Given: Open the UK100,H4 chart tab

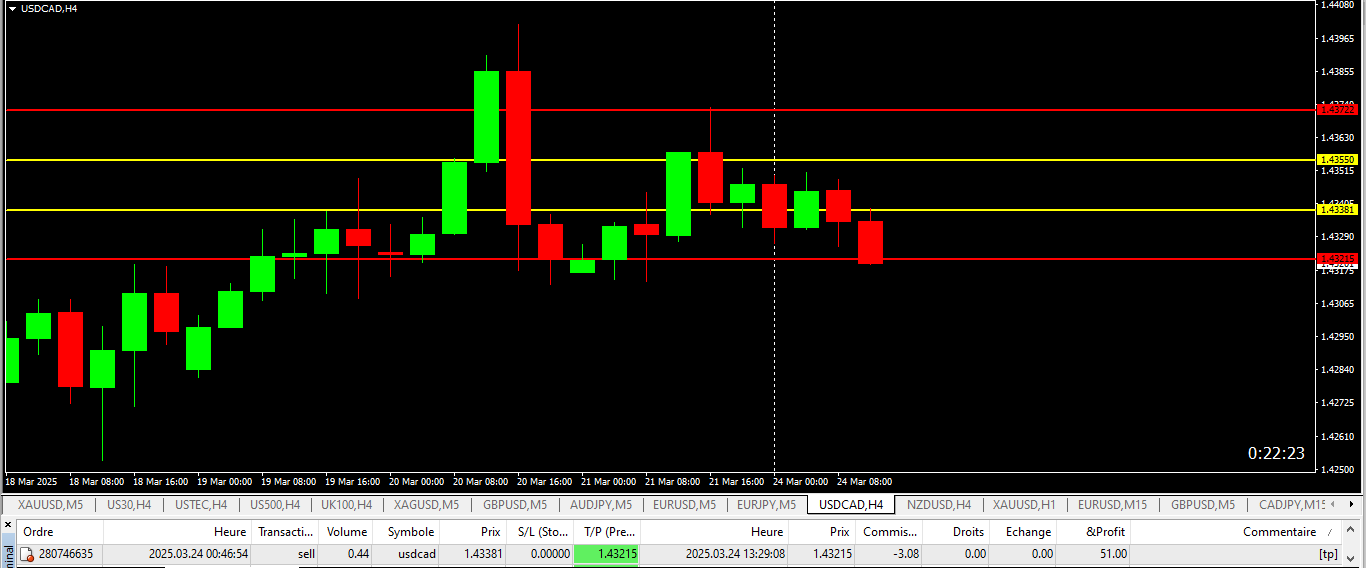Looking at the screenshot, I should [x=347, y=505].
